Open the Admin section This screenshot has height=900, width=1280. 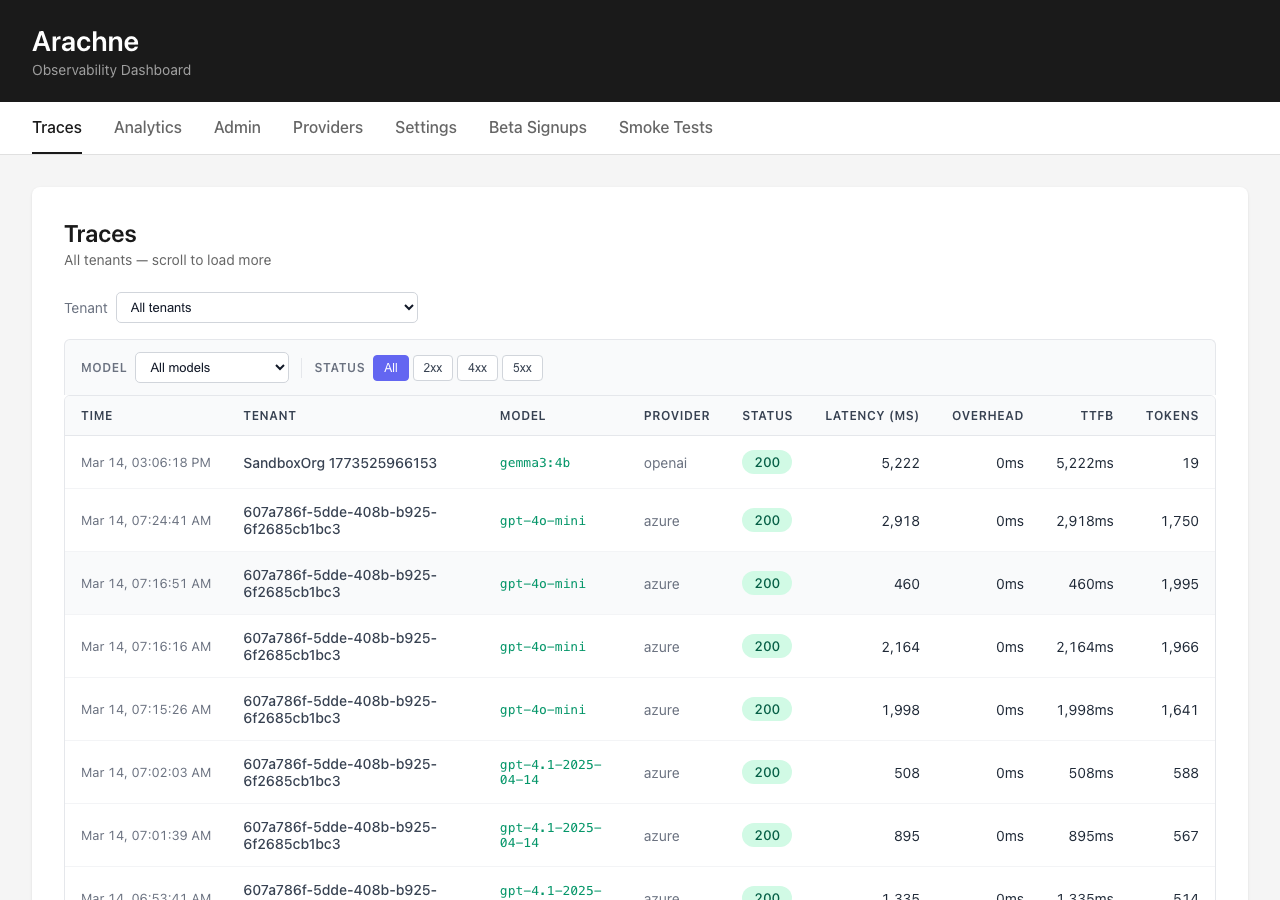pos(237,127)
